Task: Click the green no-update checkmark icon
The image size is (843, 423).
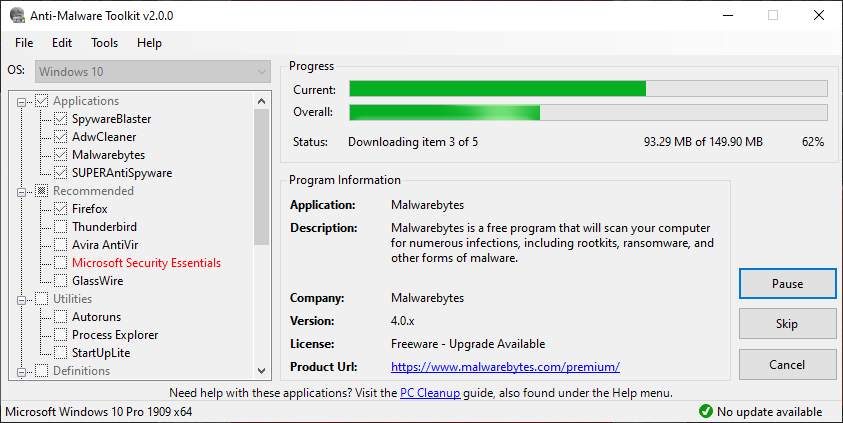Action: (705, 412)
